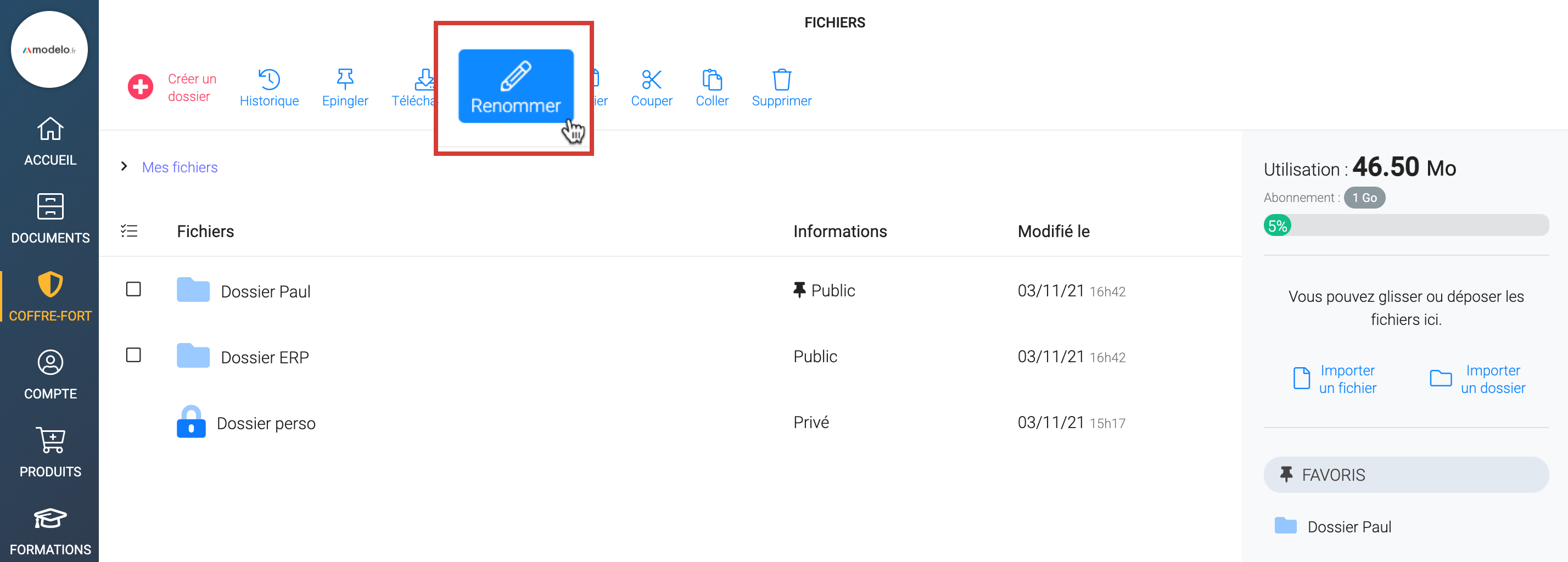This screenshot has width=1568, height=562.
Task: Toggle the select-all list icon beside Fichiers
Action: [x=129, y=231]
